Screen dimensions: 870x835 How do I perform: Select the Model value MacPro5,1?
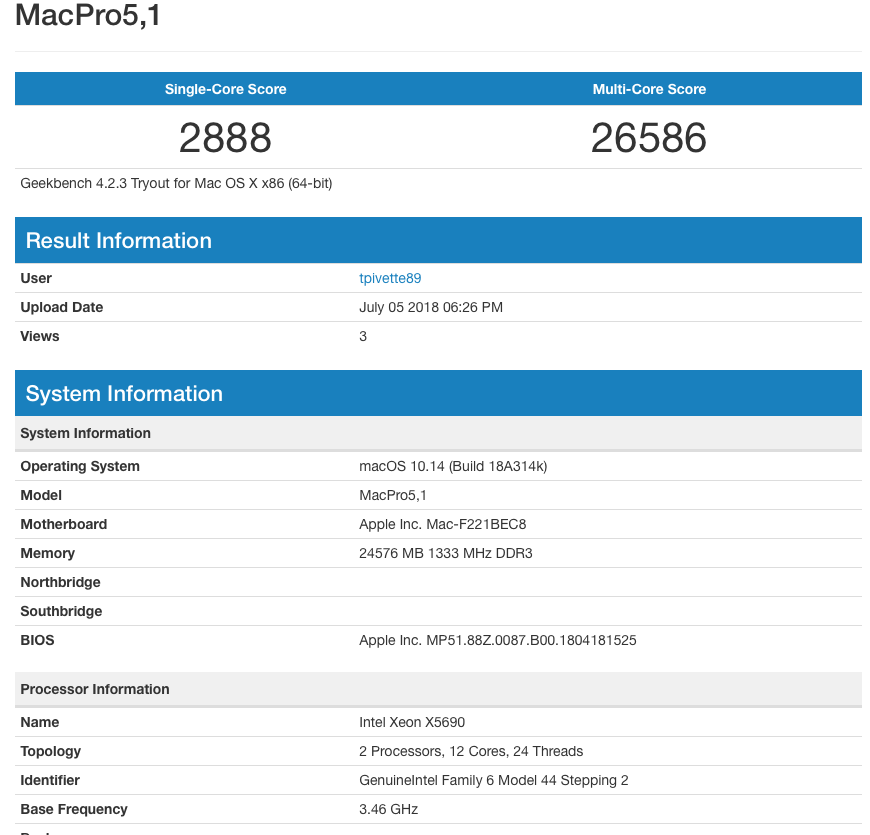(x=393, y=495)
